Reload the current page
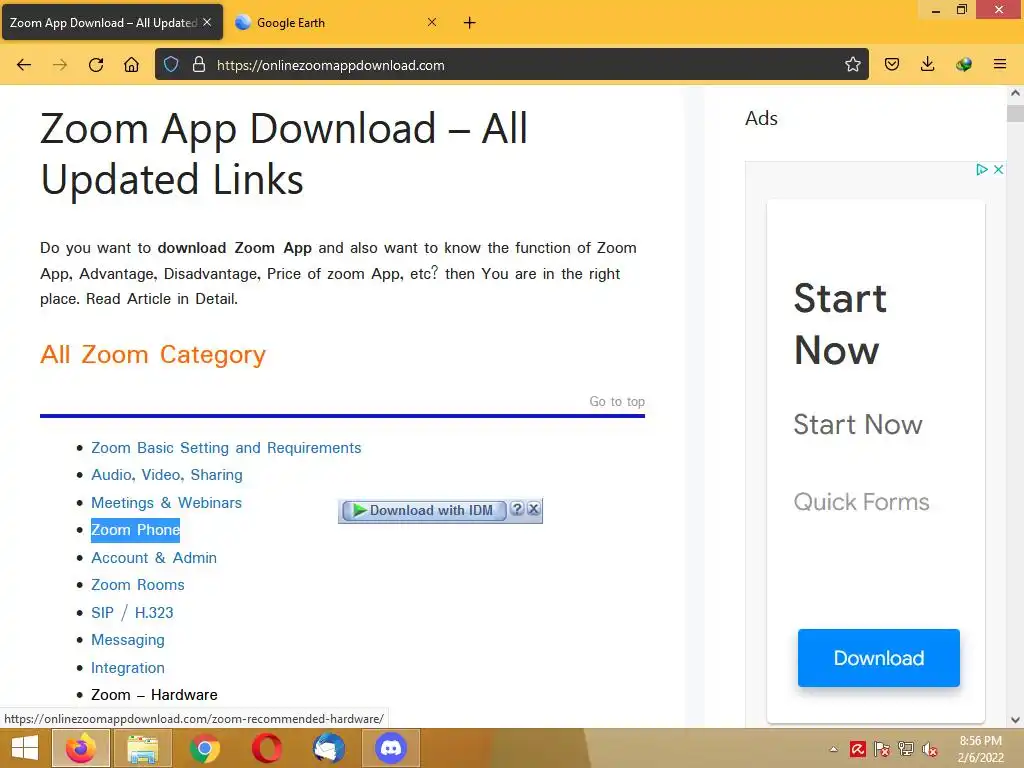The height and width of the screenshot is (768, 1024). 96,65
